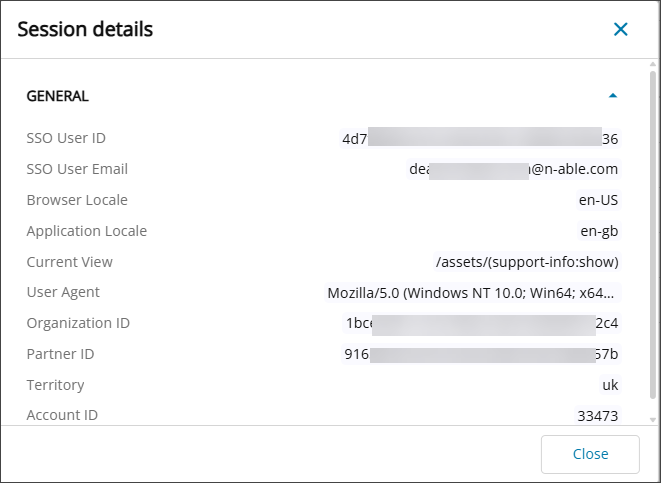Click the Application Locale value en-gb
The image size is (661, 483).
pos(599,231)
